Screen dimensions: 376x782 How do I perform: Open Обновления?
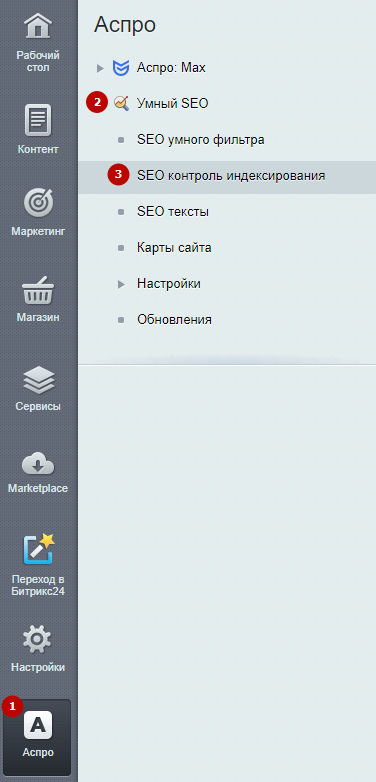point(174,320)
